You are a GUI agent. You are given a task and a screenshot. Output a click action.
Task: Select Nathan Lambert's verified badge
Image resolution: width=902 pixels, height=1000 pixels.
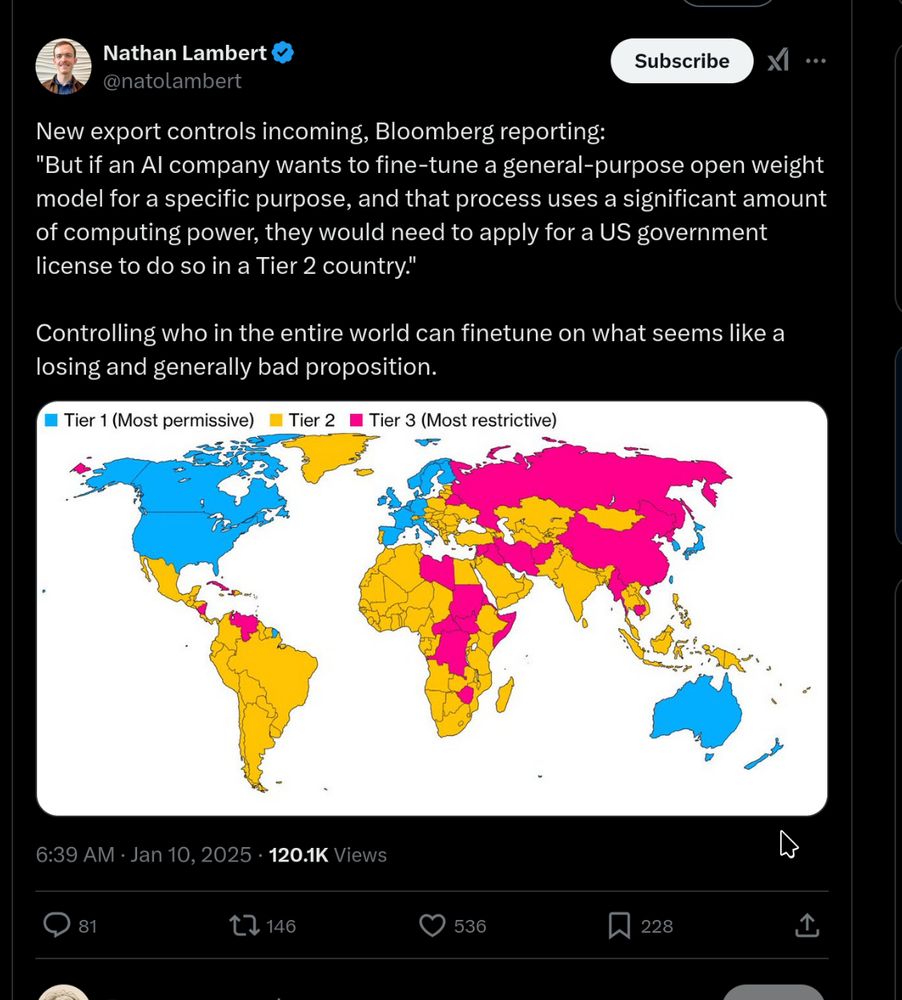point(281,53)
